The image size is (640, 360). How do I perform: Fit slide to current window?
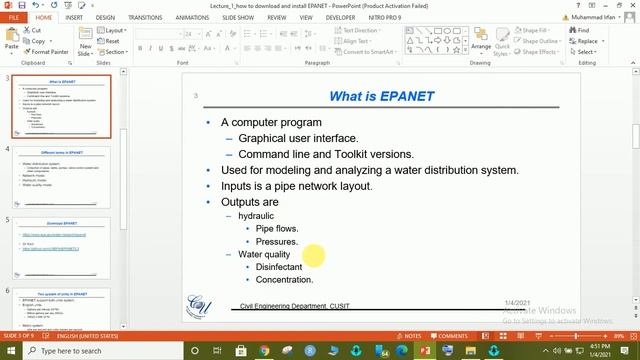click(x=633, y=336)
